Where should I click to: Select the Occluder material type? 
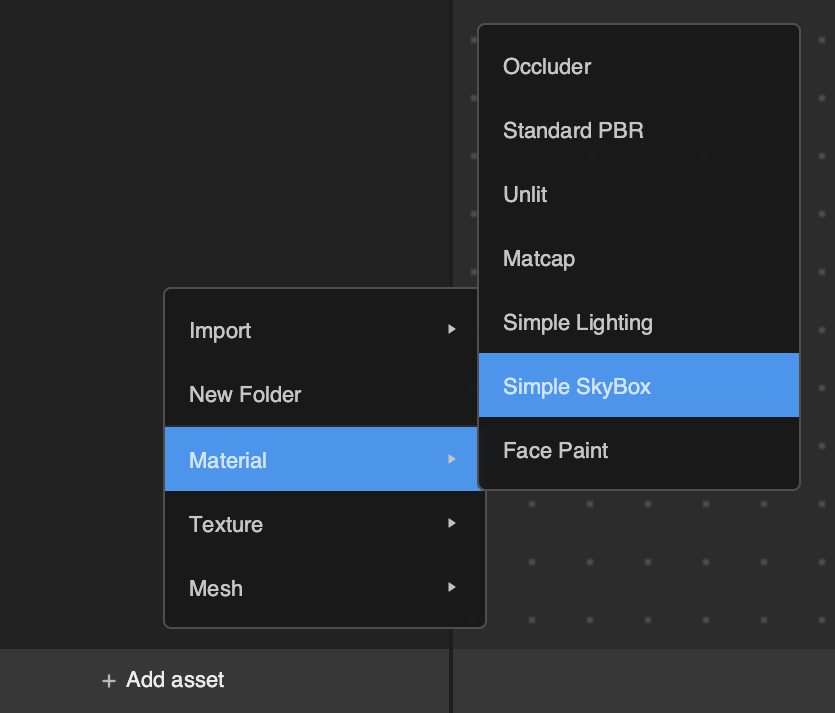point(547,66)
